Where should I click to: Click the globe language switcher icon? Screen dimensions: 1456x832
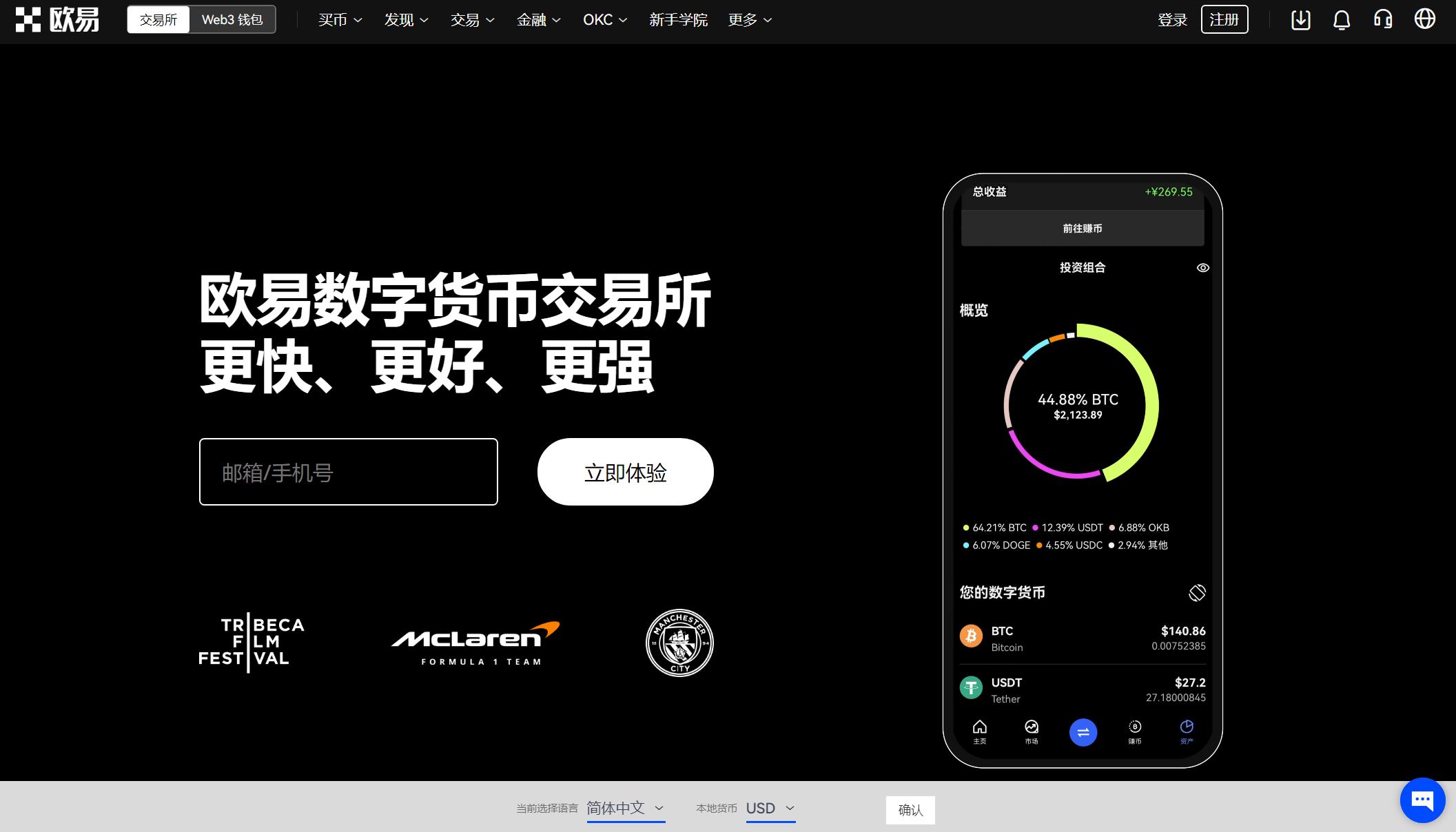click(x=1426, y=19)
